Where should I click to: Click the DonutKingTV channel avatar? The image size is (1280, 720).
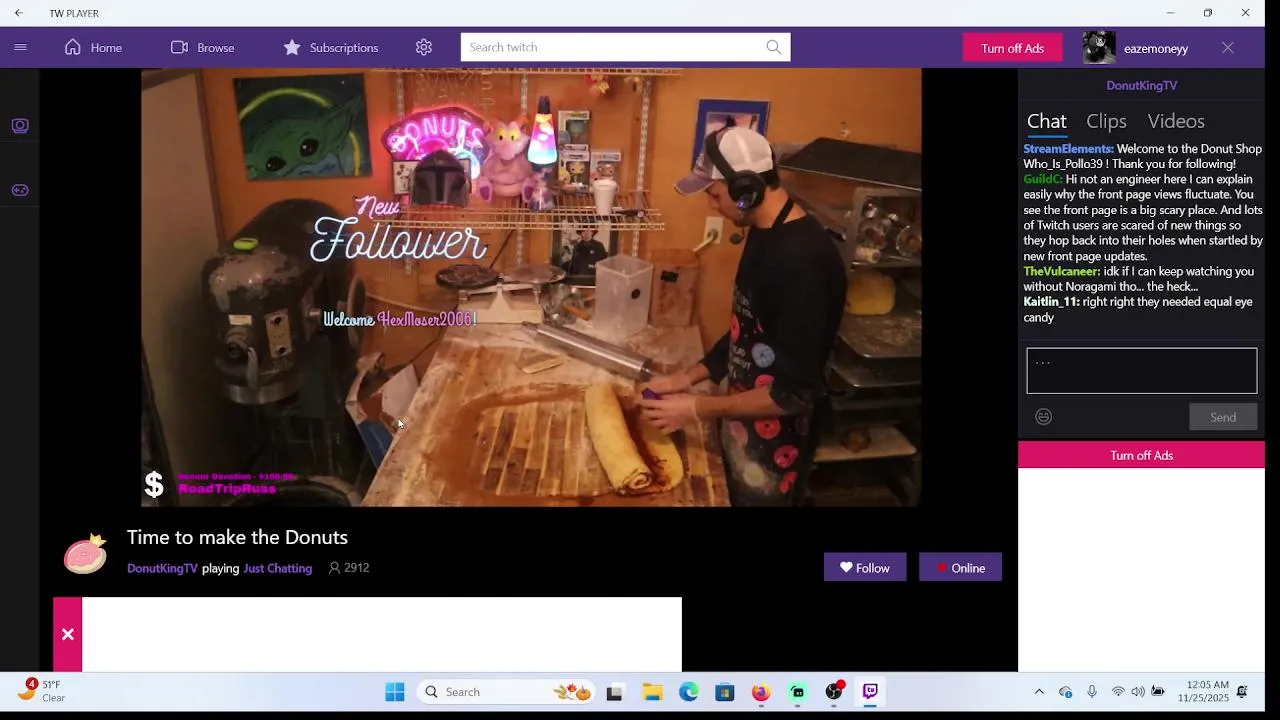click(85, 553)
